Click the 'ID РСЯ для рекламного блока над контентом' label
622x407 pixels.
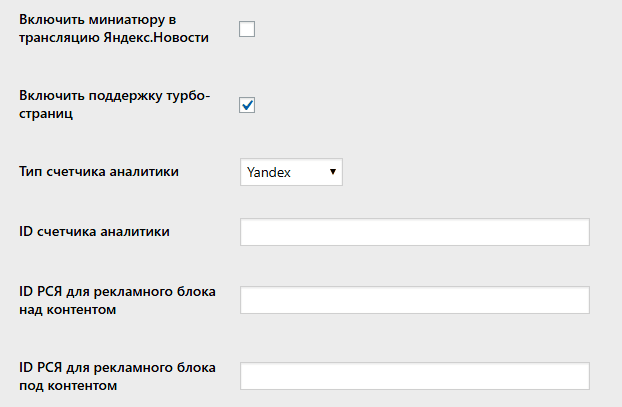[x=117, y=300]
